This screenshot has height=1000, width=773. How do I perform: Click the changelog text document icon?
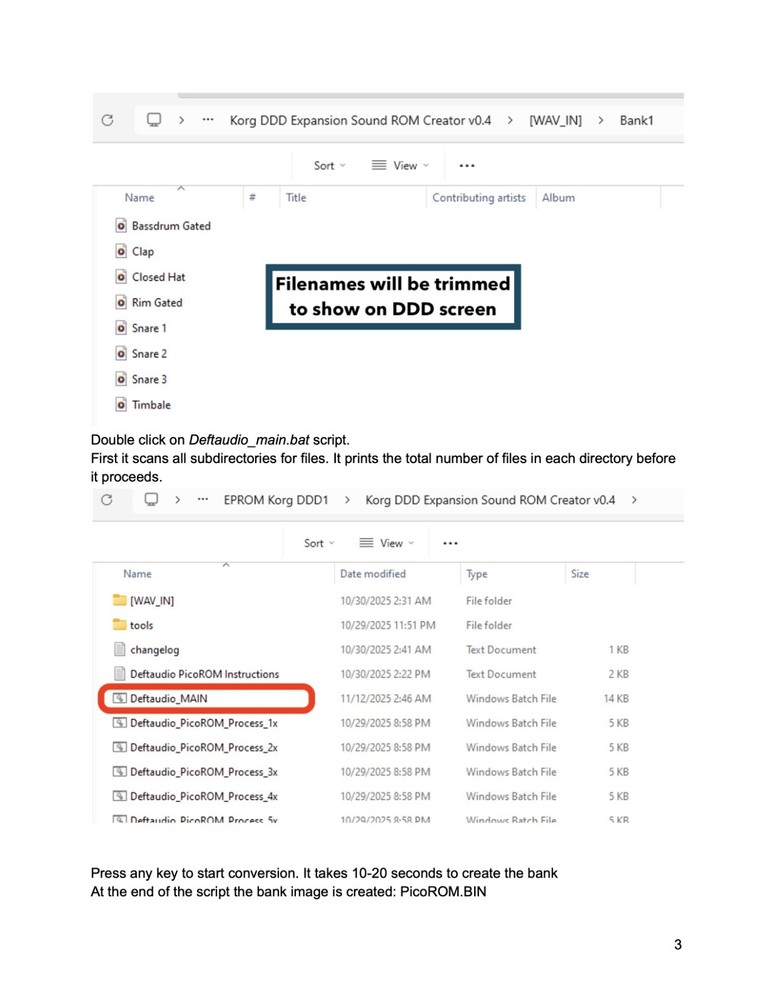point(119,650)
